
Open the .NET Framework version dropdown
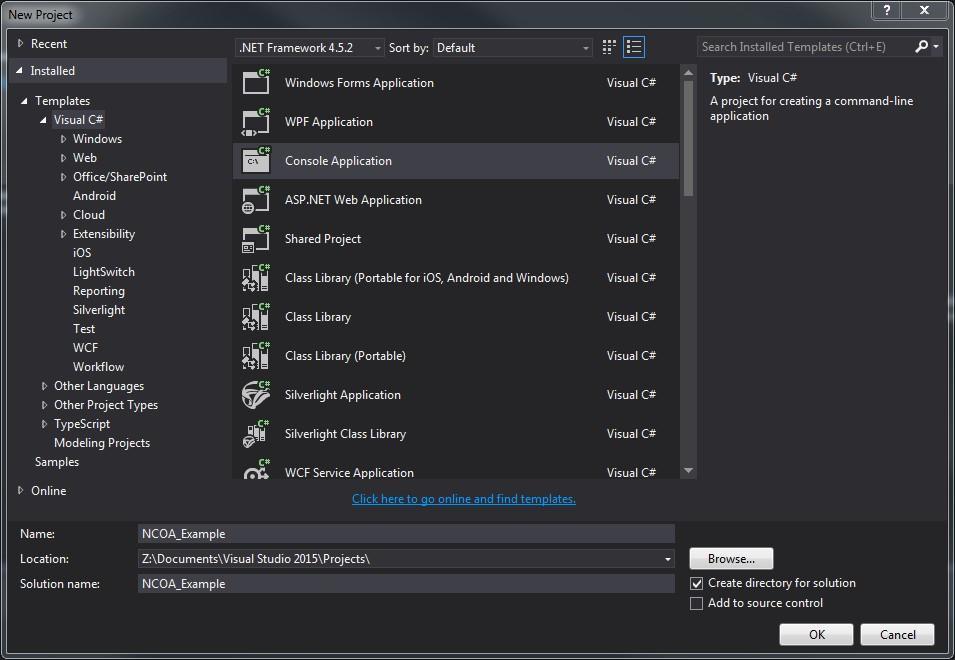pos(311,47)
